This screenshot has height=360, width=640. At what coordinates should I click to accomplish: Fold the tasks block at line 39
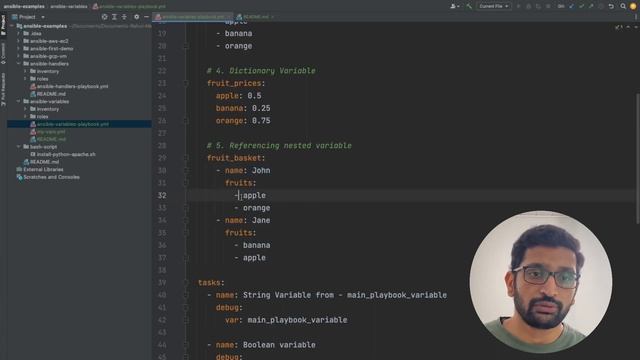[186, 282]
